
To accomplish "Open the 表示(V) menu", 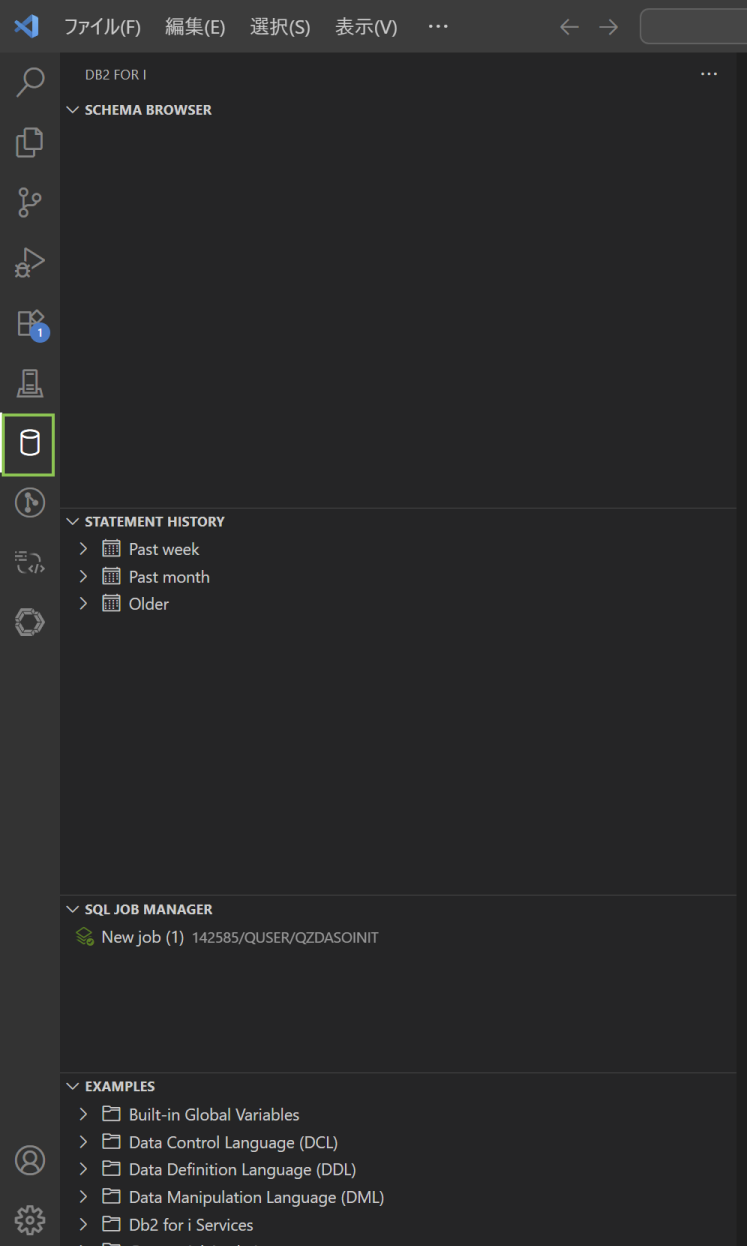I will click(x=366, y=27).
